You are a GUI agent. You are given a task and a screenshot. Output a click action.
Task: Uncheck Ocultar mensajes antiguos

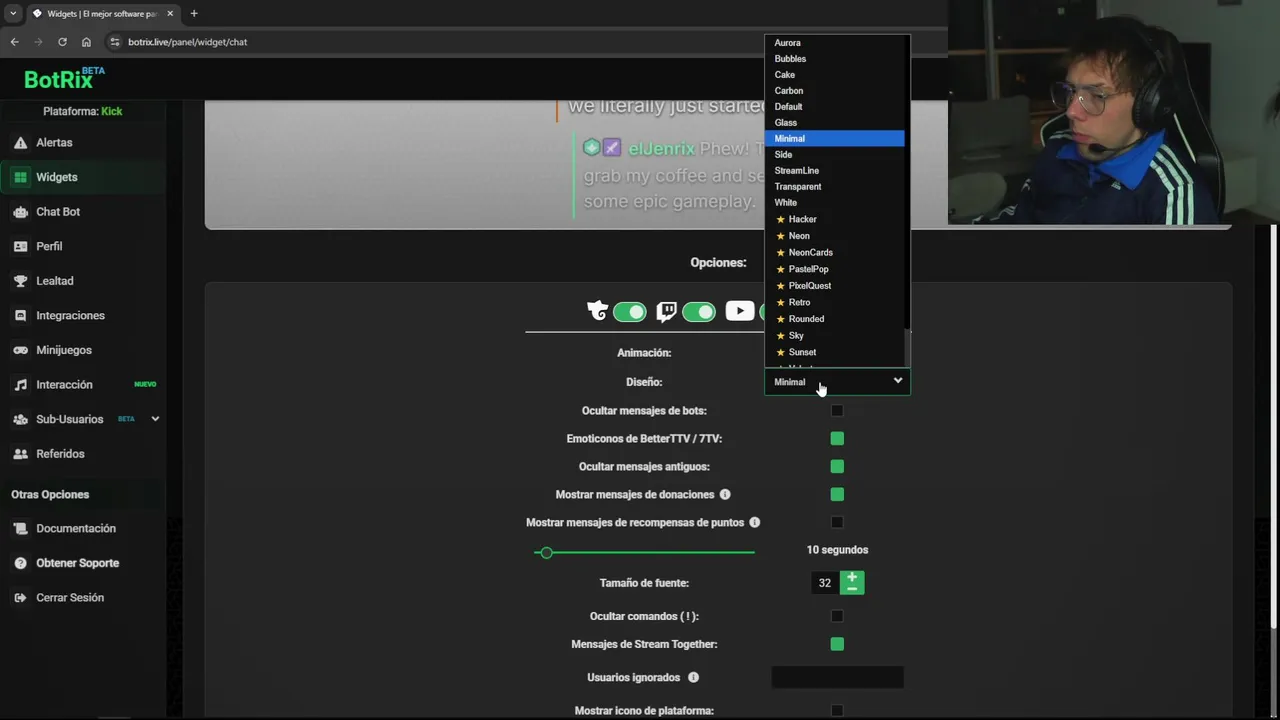pyautogui.click(x=837, y=466)
